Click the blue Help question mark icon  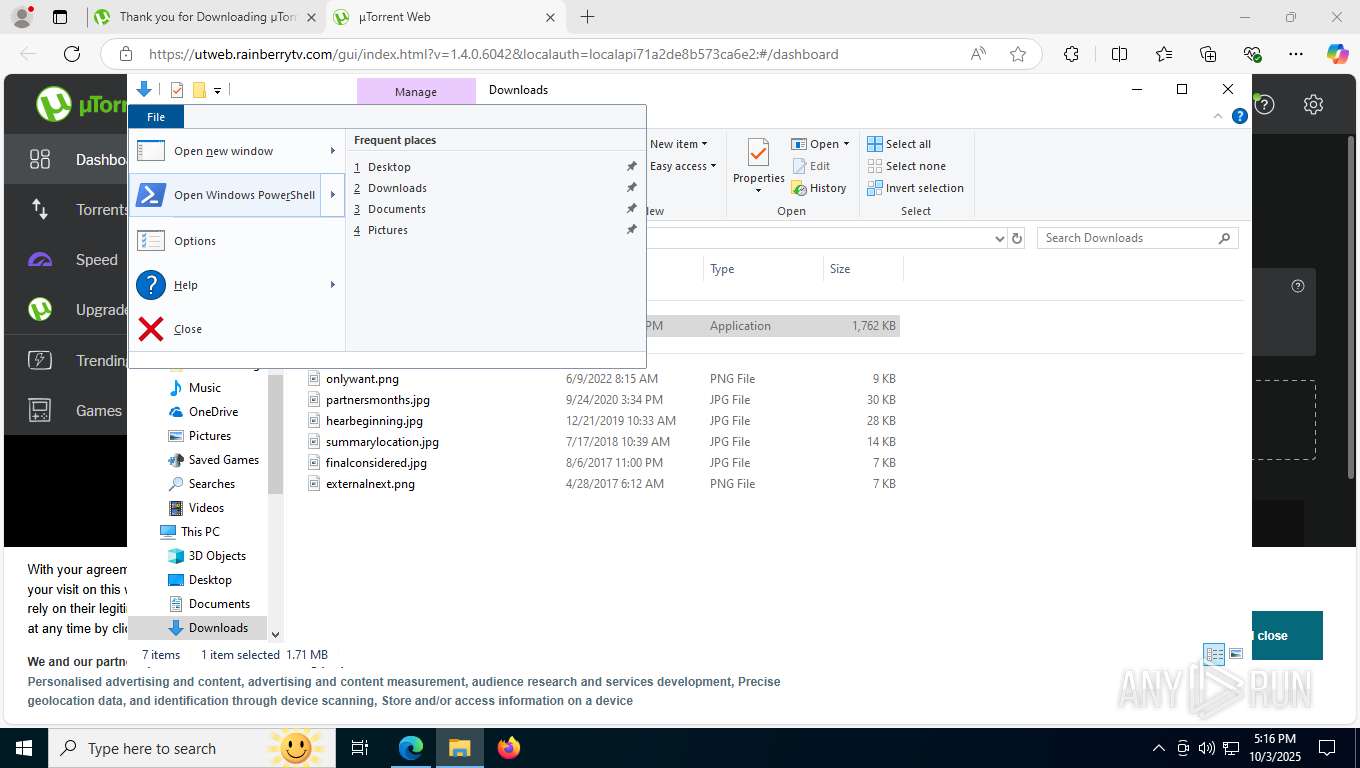(151, 285)
